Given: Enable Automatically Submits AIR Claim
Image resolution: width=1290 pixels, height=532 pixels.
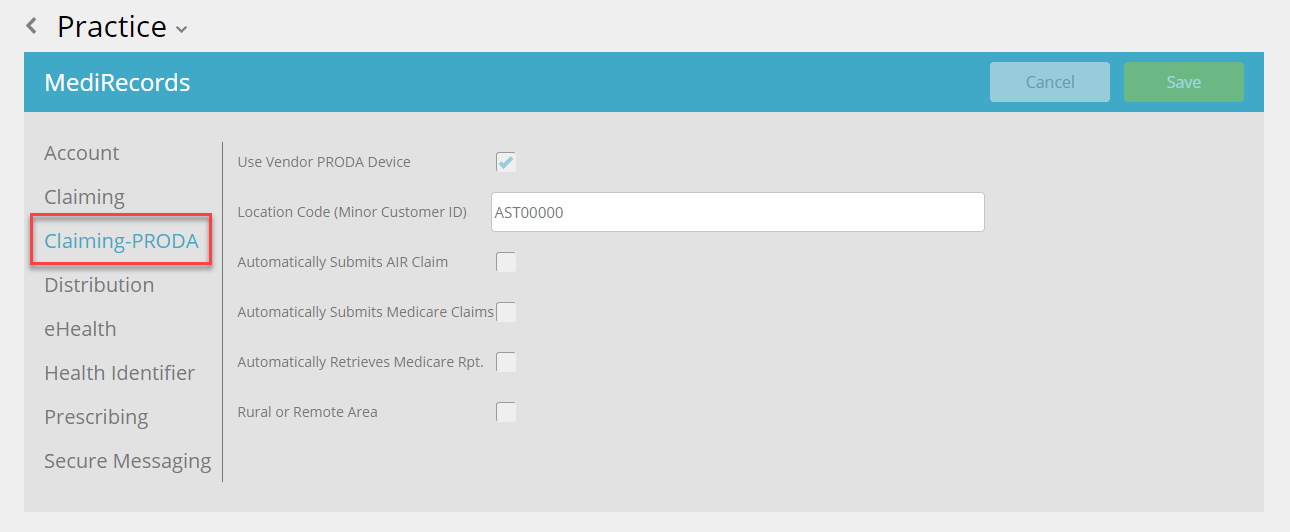Looking at the screenshot, I should 507,262.
